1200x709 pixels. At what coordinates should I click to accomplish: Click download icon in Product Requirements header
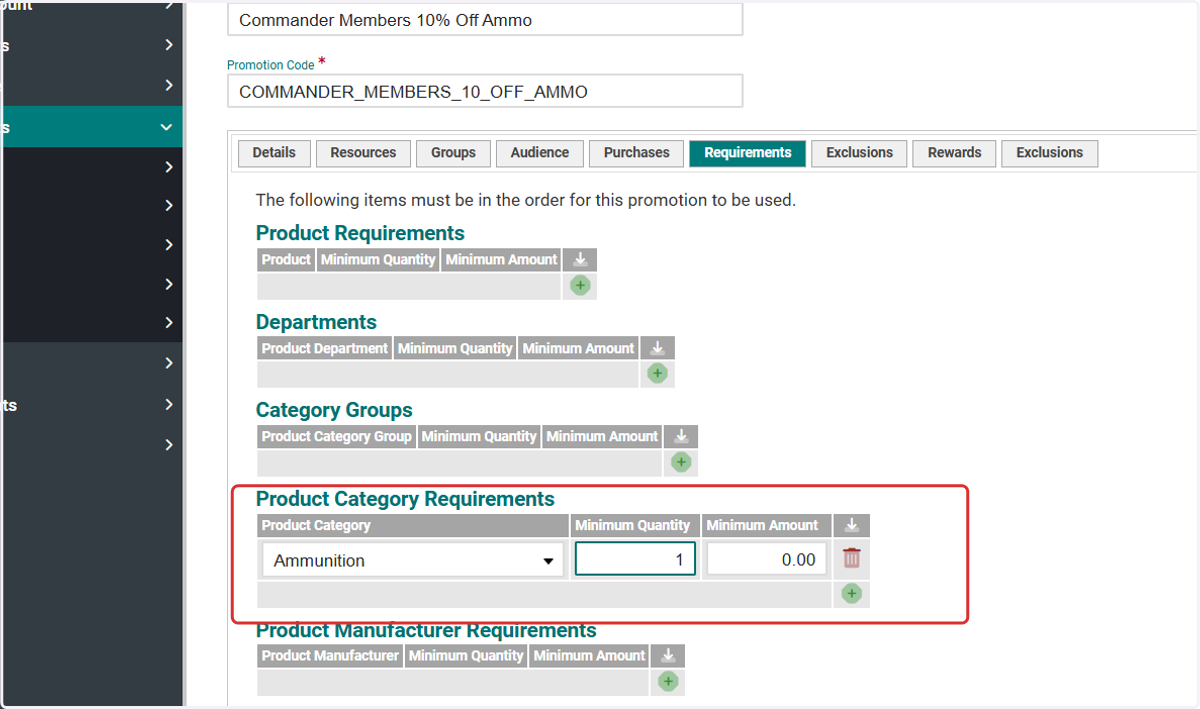580,260
